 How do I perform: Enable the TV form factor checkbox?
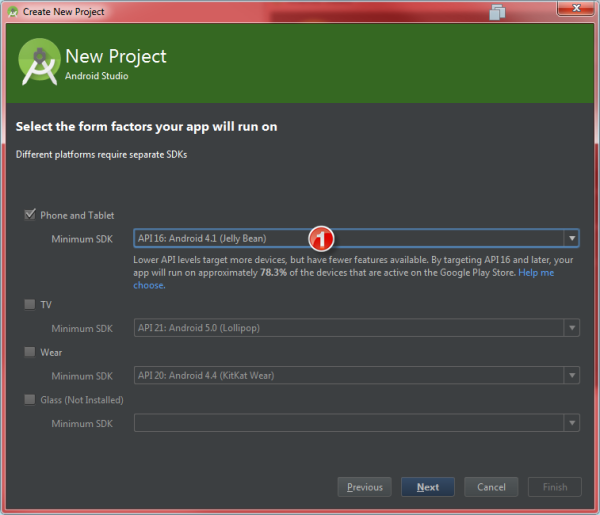pyautogui.click(x=30, y=305)
